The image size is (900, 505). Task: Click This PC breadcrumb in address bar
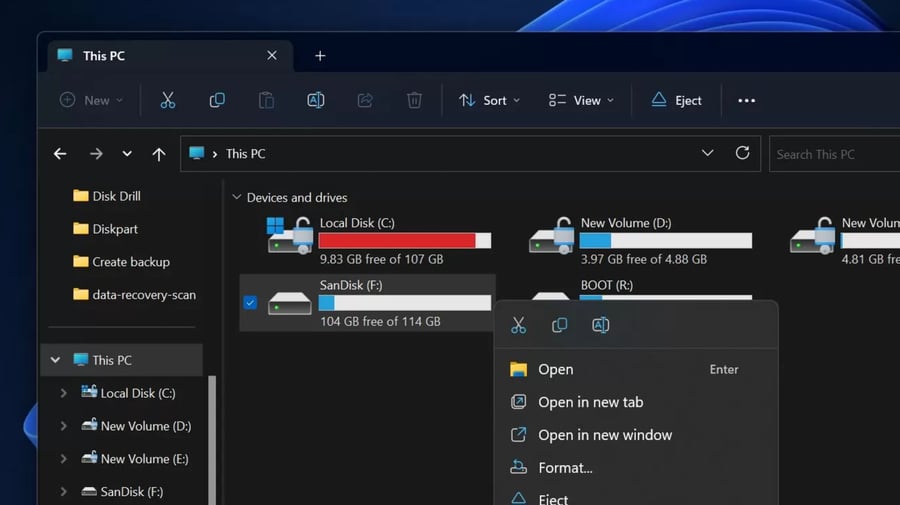246,154
